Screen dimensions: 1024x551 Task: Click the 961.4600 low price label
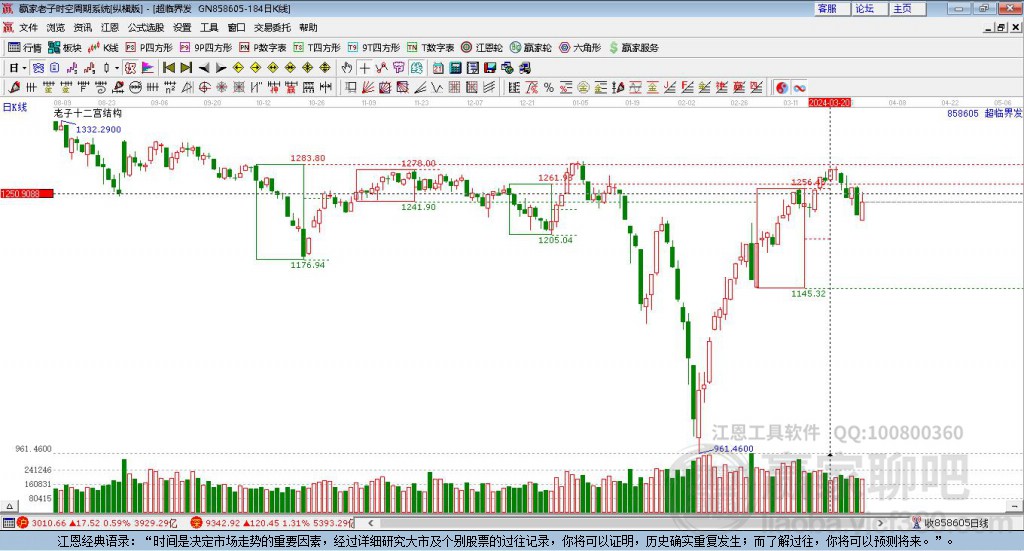pyautogui.click(x=733, y=449)
